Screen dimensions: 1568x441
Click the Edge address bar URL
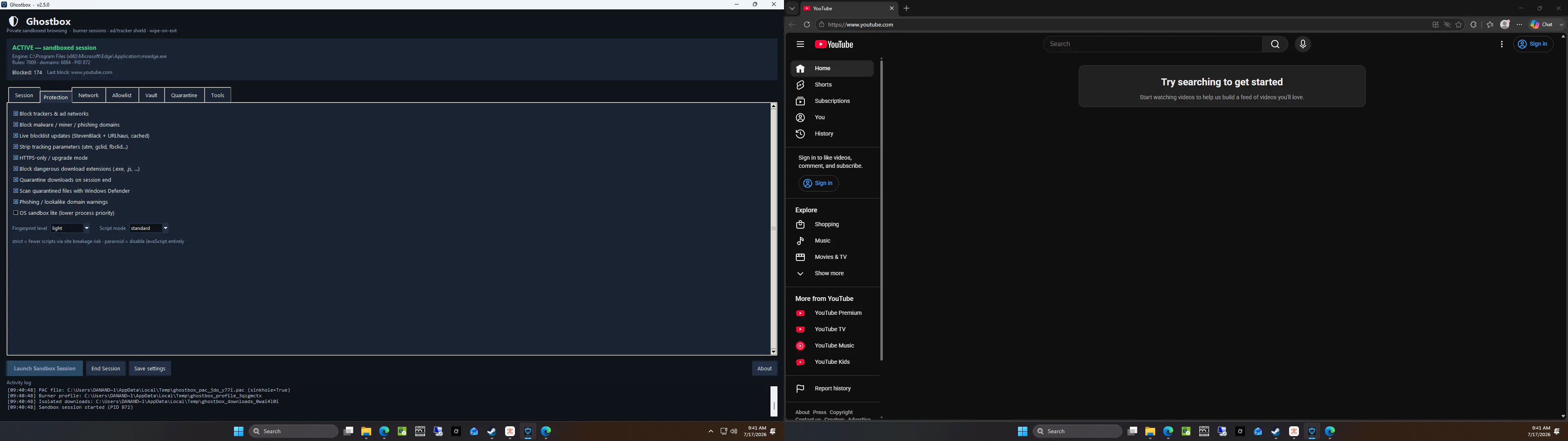[861, 25]
